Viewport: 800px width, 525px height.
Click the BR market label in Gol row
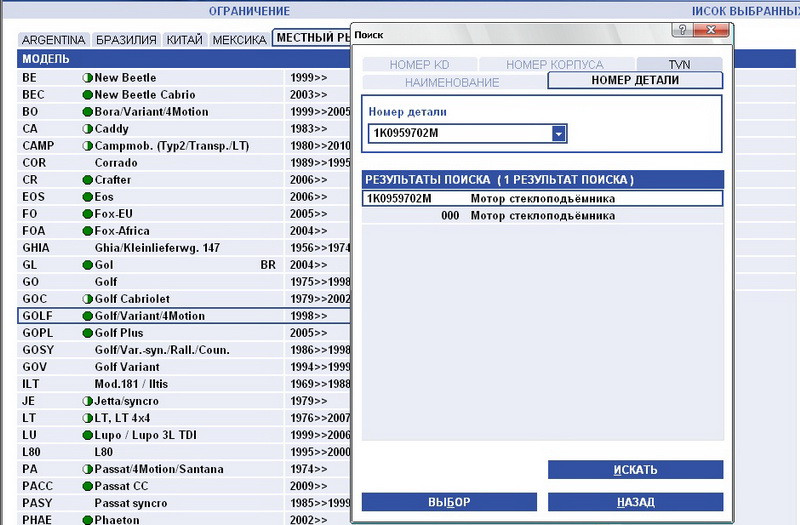pyautogui.click(x=268, y=265)
